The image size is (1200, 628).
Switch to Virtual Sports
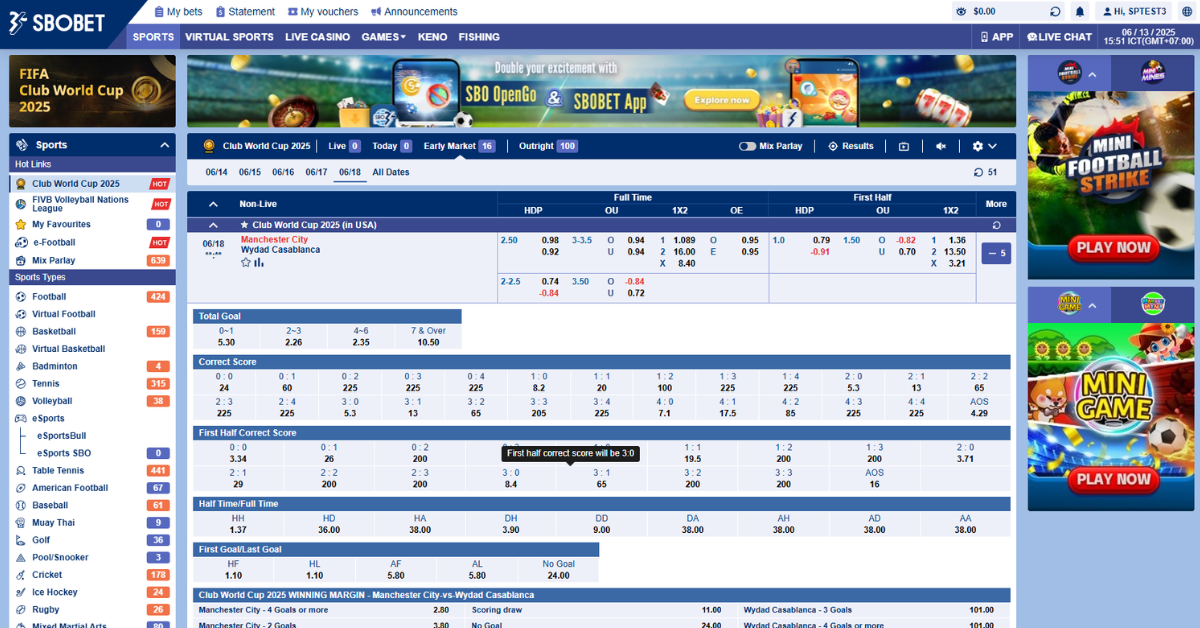point(229,37)
